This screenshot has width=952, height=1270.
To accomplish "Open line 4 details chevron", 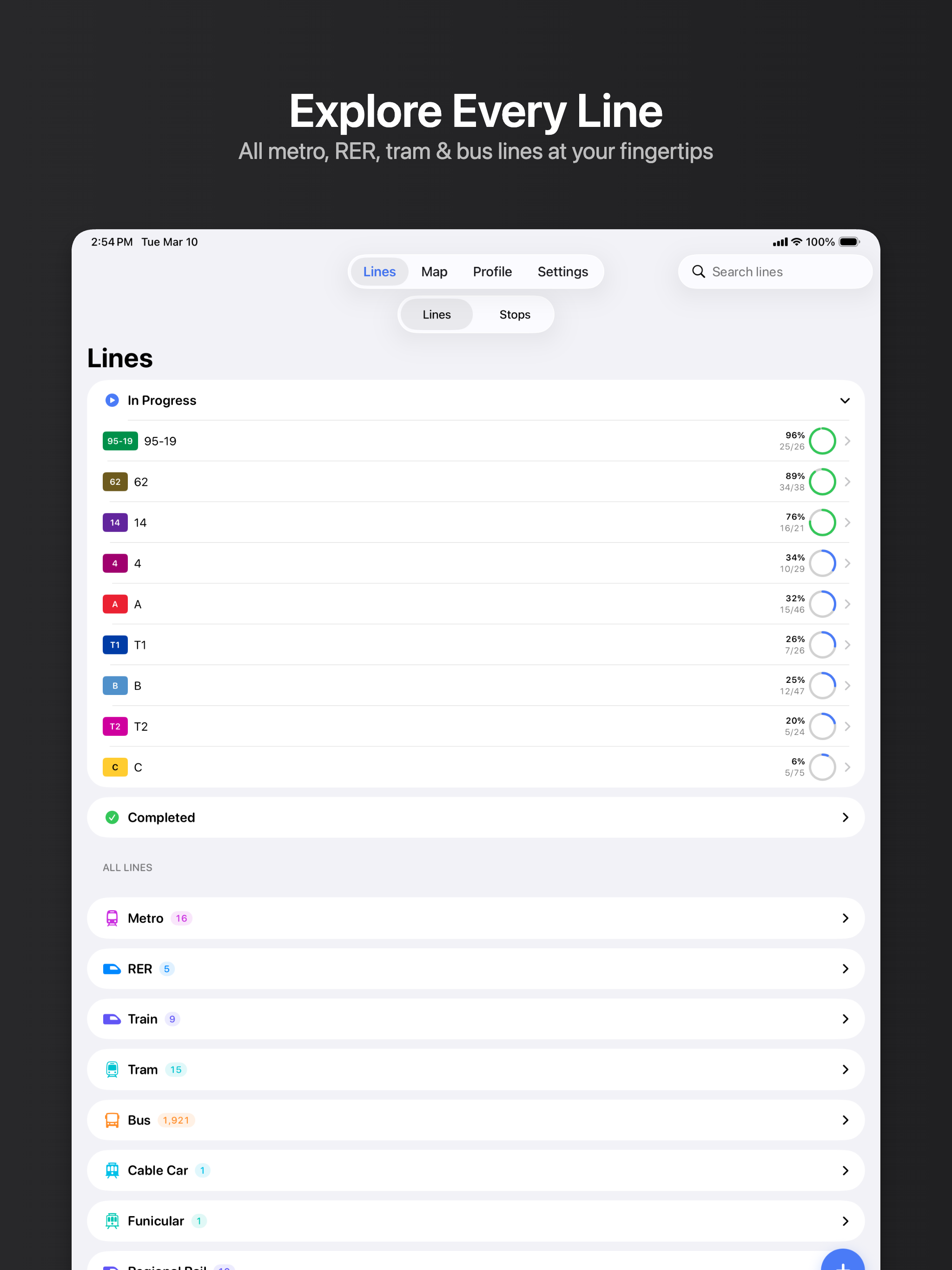I will pos(847,563).
